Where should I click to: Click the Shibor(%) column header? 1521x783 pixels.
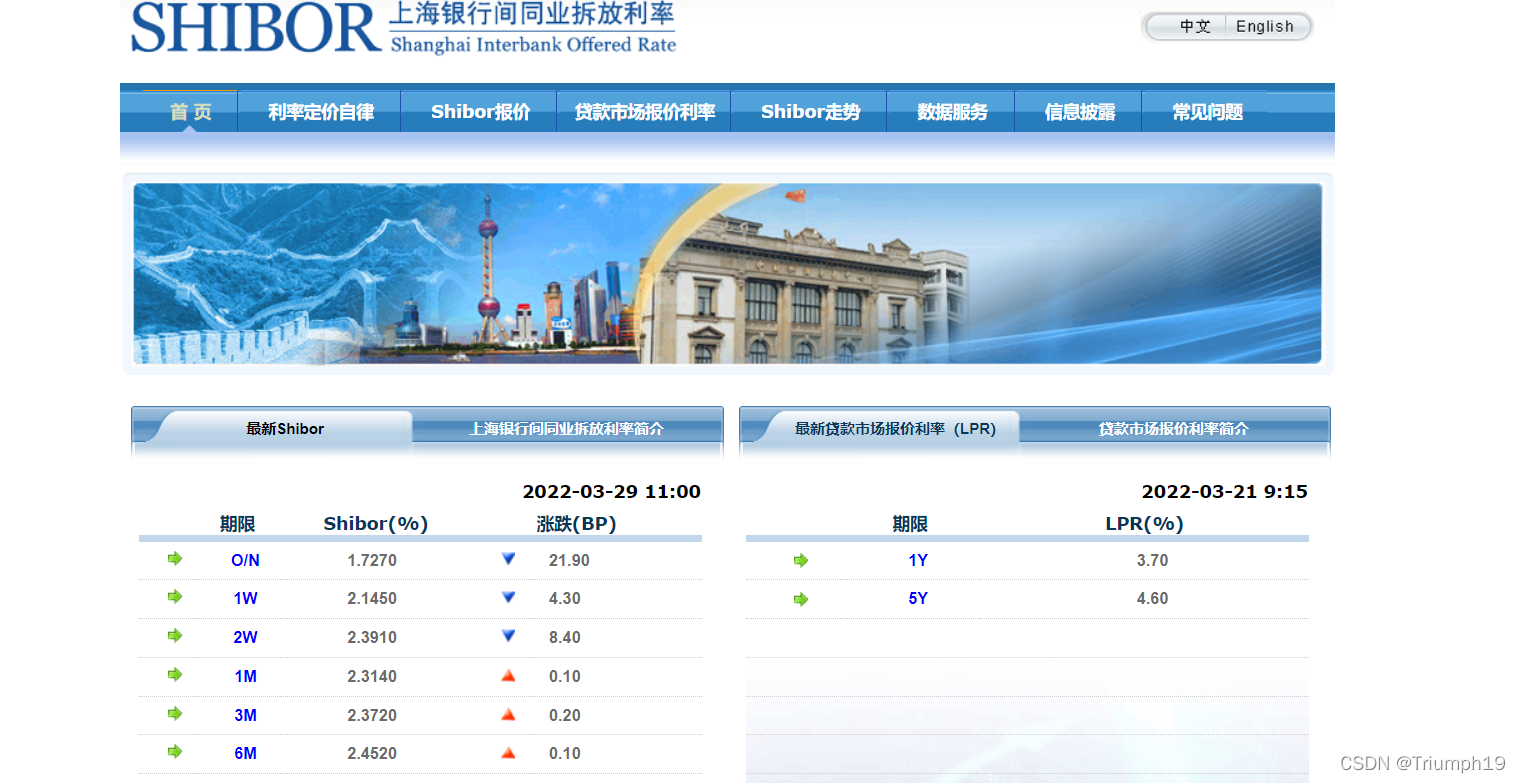(x=376, y=524)
